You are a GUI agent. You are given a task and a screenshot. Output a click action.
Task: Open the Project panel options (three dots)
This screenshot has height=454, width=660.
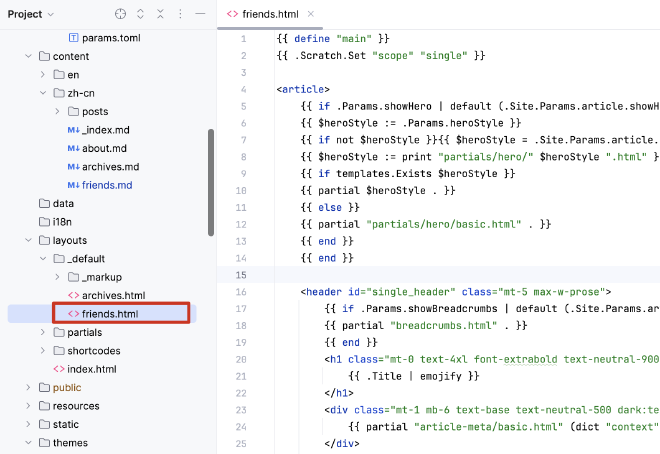pyautogui.click(x=181, y=14)
